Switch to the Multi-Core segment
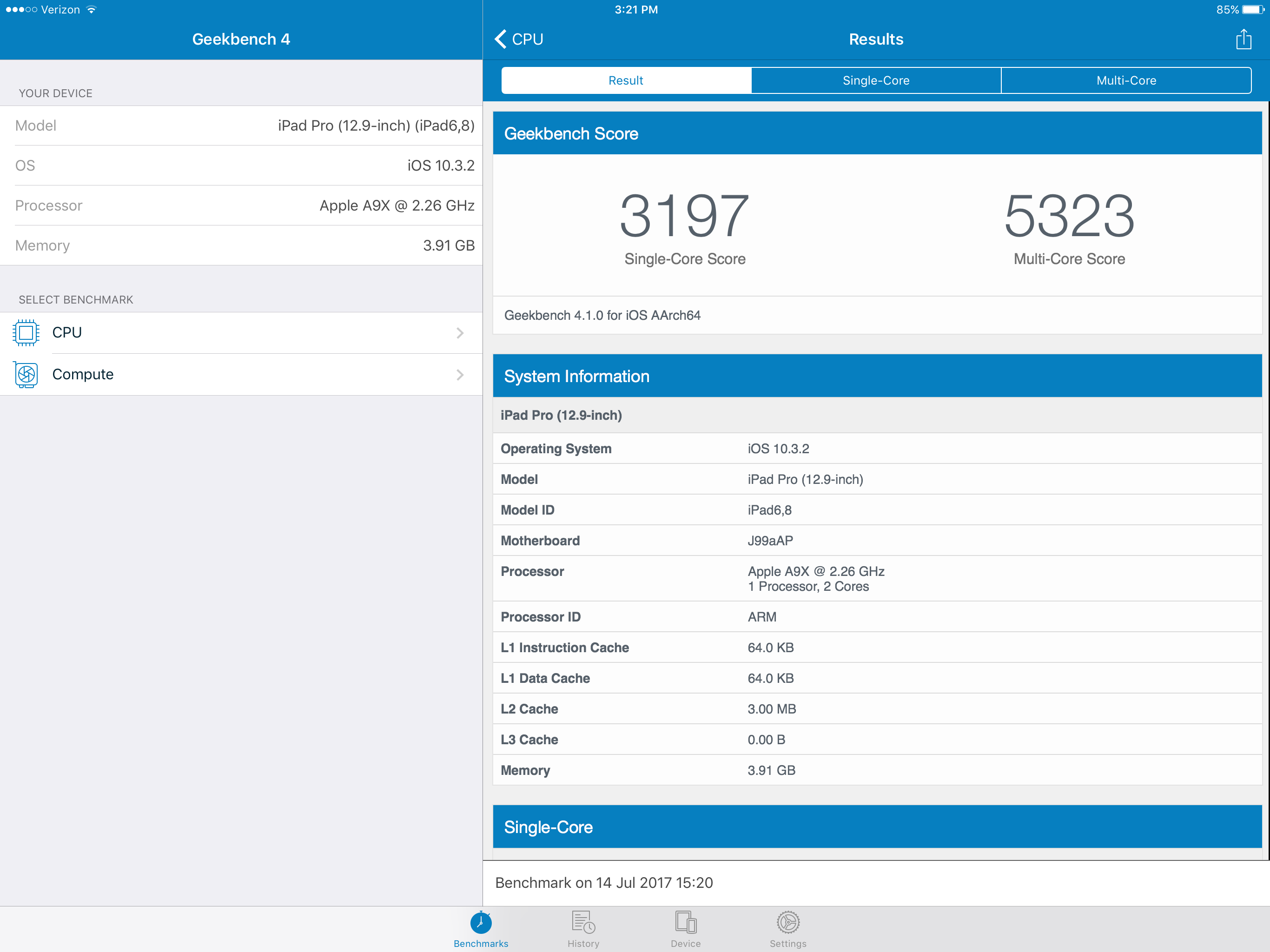This screenshot has width=1270, height=952. (1126, 80)
